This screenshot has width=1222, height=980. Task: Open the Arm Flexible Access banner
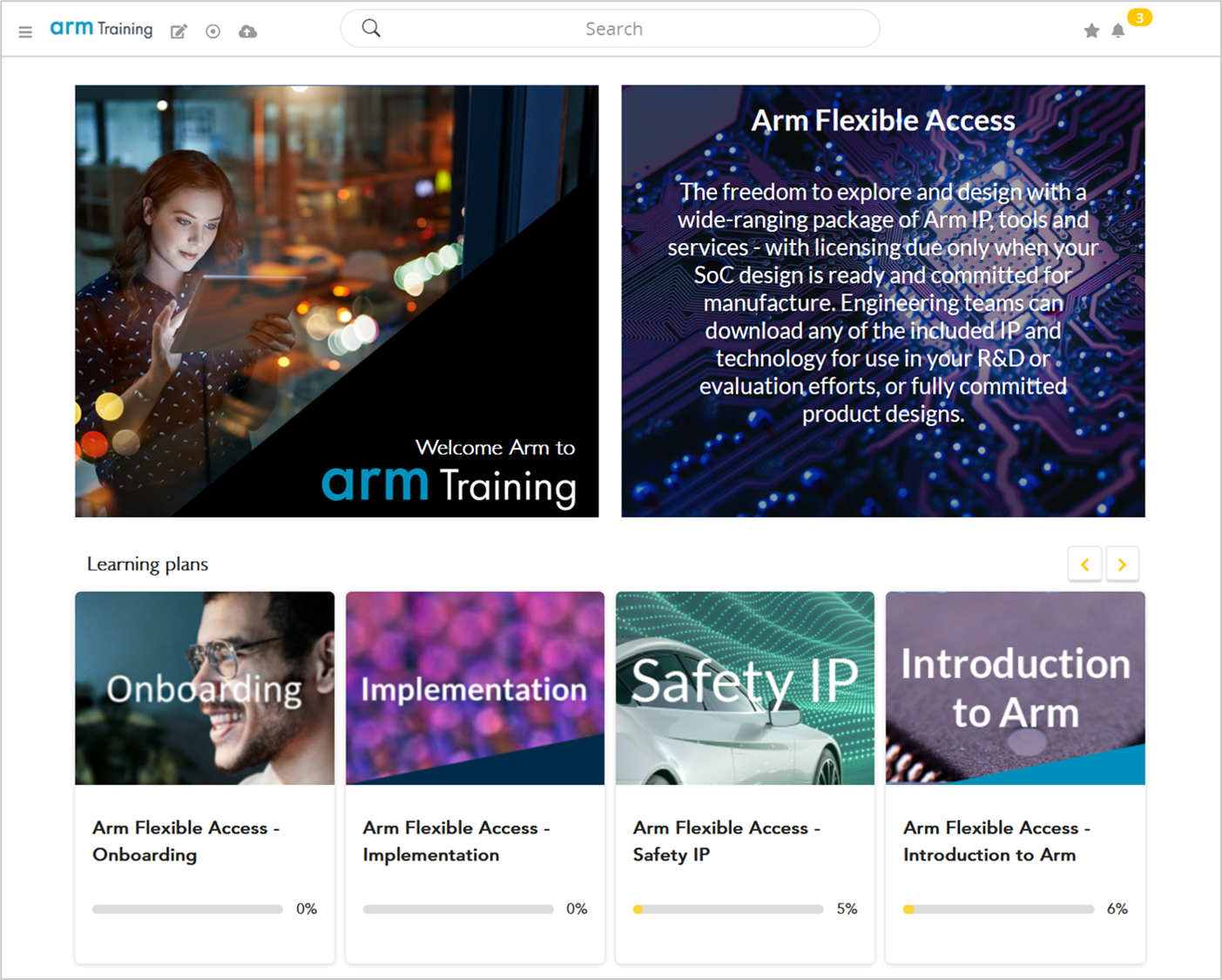click(883, 301)
